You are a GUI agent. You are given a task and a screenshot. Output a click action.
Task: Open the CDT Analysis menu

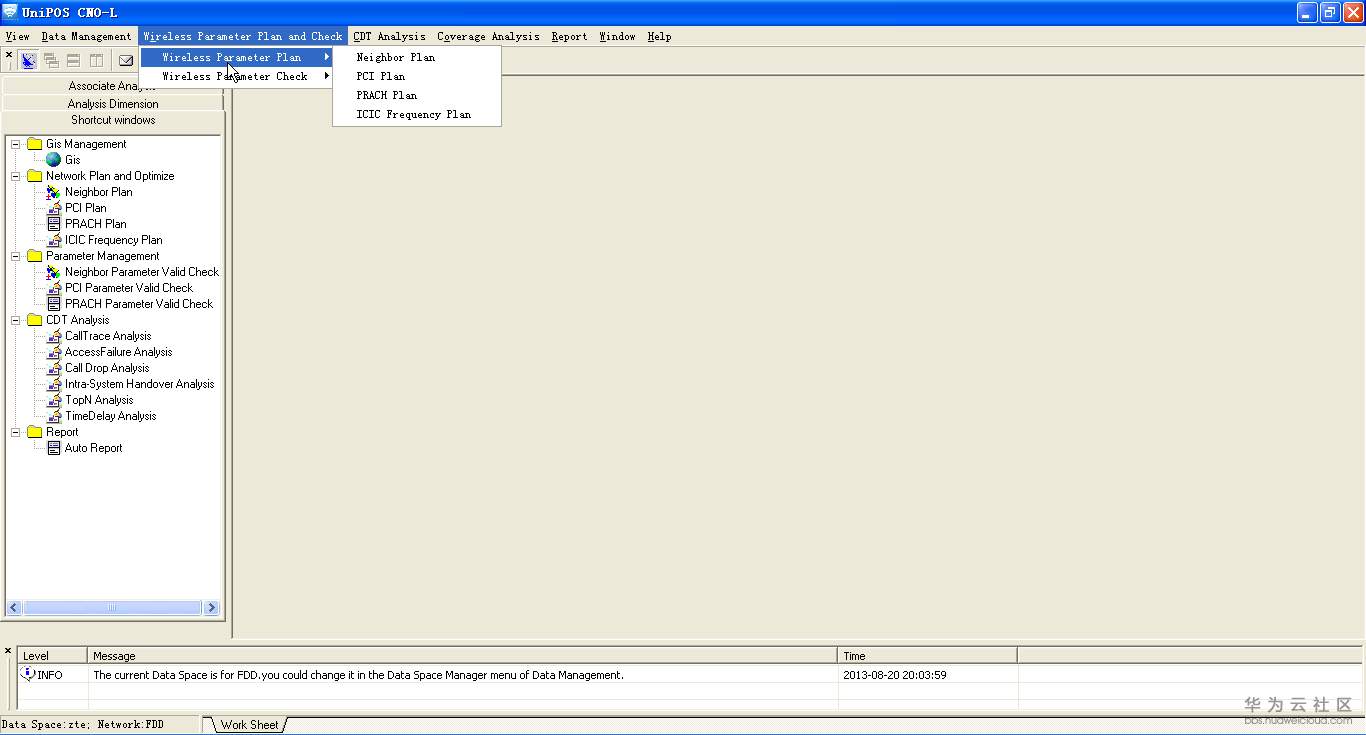389,36
